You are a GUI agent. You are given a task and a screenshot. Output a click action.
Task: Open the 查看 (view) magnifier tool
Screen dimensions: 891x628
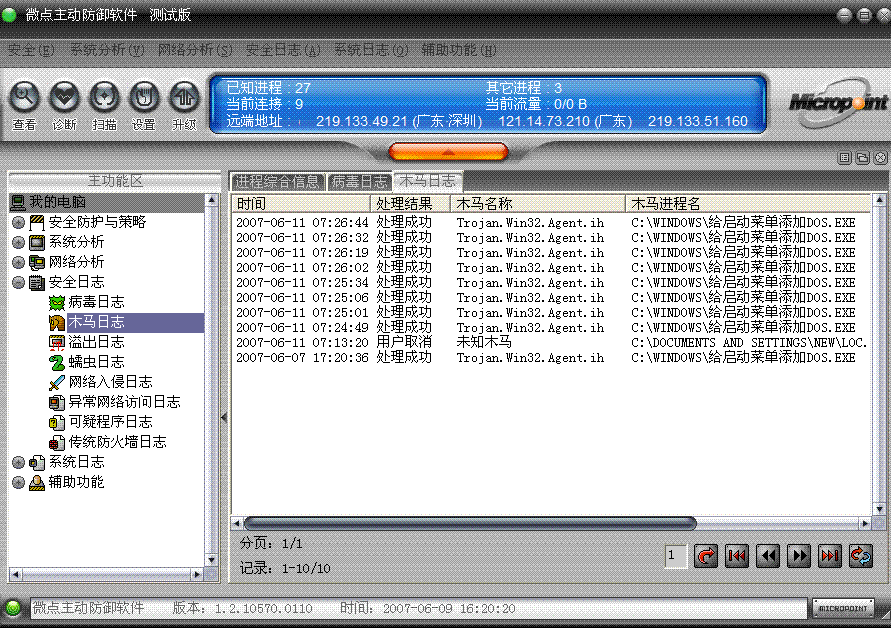click(24, 98)
